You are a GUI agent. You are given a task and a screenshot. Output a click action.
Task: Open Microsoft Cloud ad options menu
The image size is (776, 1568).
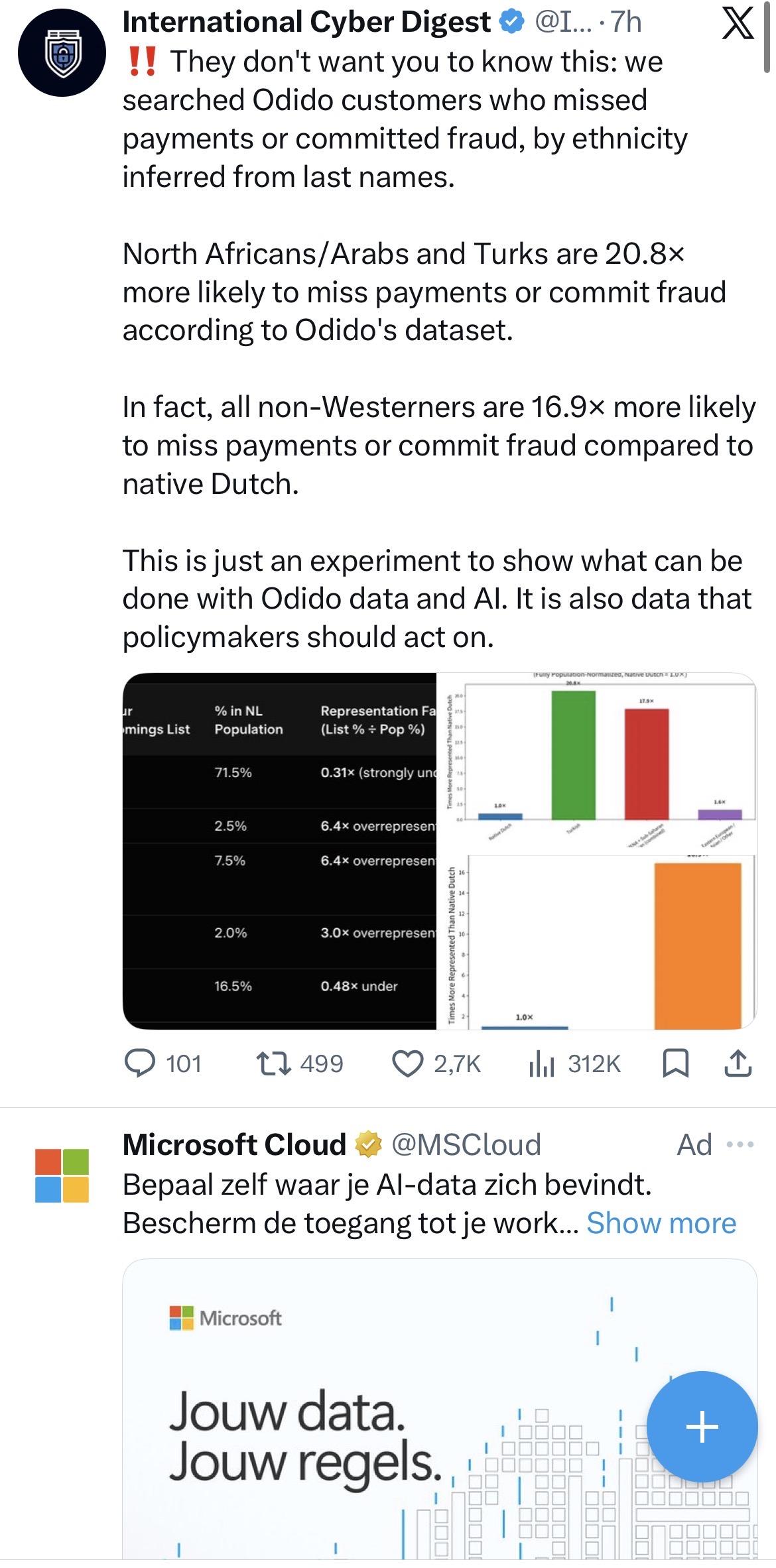click(740, 1144)
